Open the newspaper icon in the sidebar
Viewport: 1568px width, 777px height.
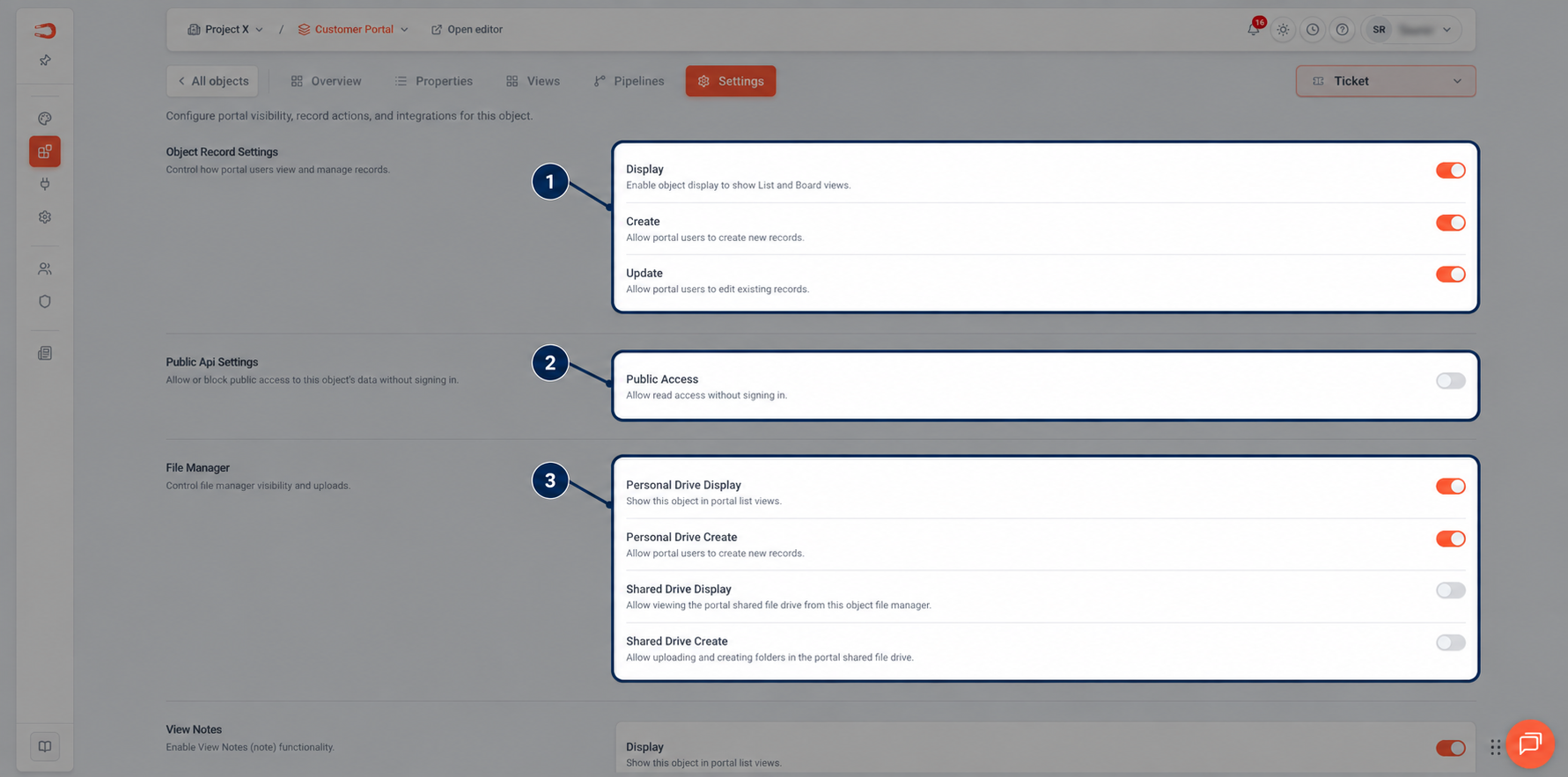pos(45,353)
